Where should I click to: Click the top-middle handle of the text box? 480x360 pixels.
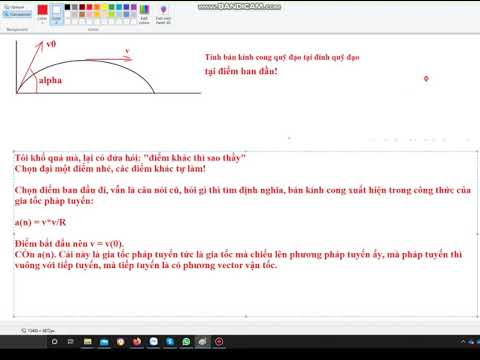coord(246,151)
